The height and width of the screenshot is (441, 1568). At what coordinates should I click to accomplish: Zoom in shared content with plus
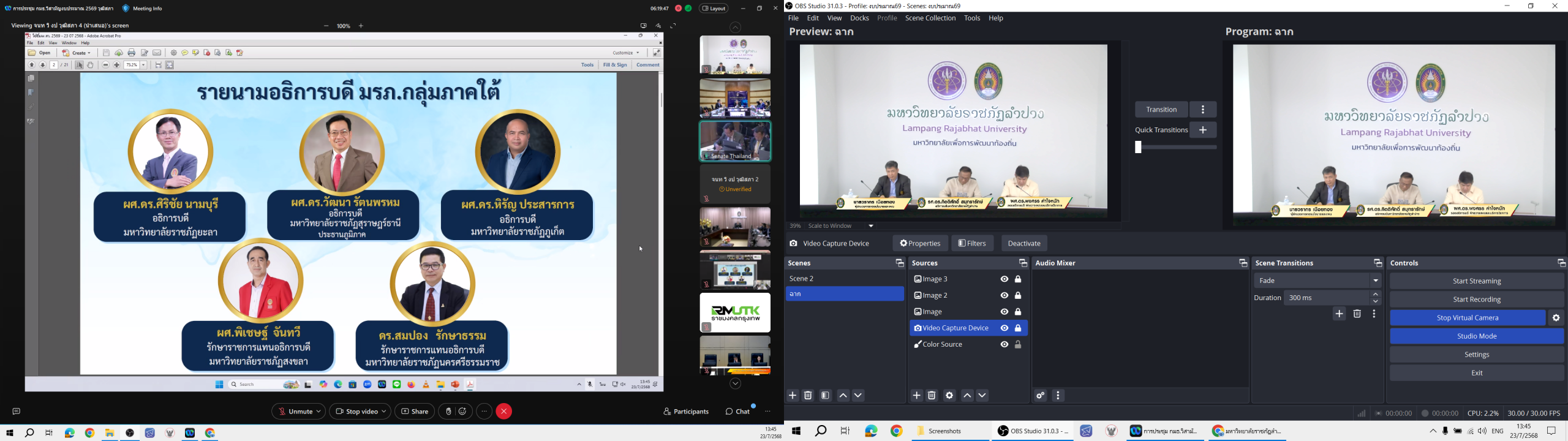click(x=361, y=26)
